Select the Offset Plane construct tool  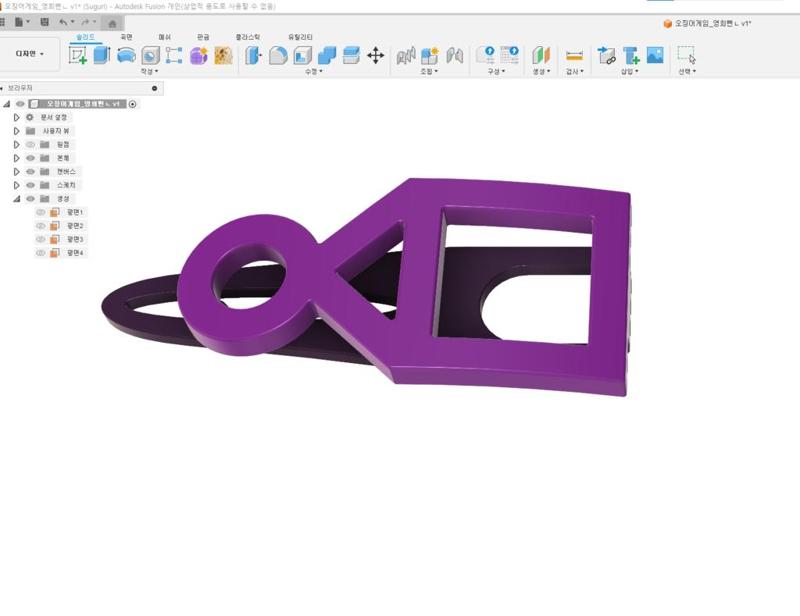[x=541, y=55]
